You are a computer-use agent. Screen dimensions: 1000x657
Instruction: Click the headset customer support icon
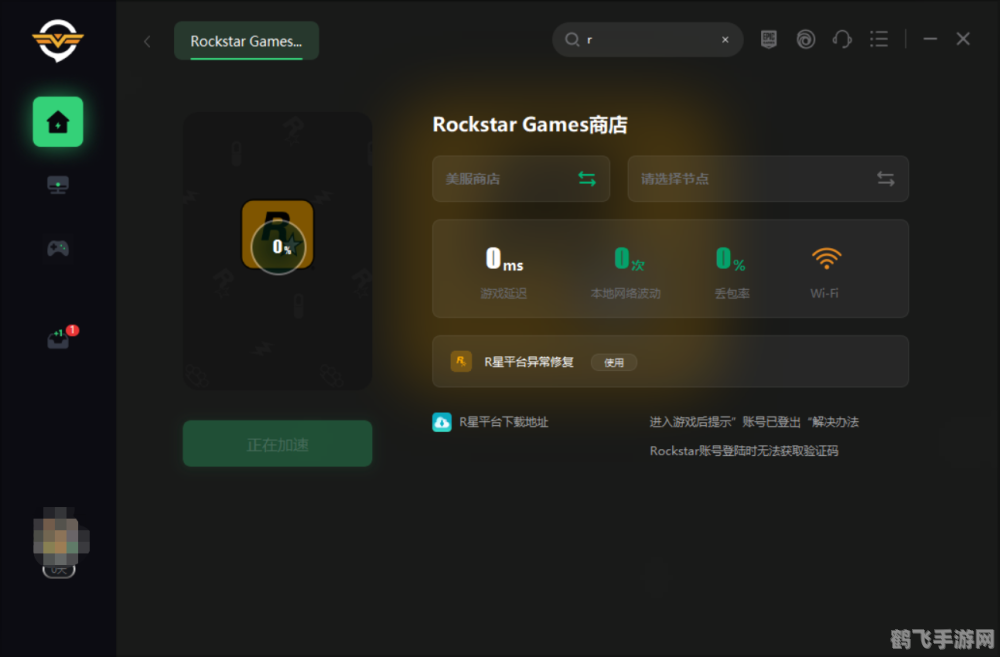click(842, 38)
